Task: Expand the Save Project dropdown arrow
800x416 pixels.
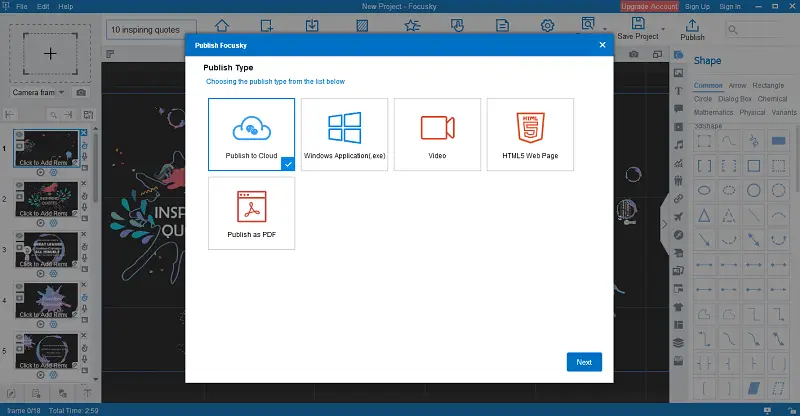Action: 663,29
